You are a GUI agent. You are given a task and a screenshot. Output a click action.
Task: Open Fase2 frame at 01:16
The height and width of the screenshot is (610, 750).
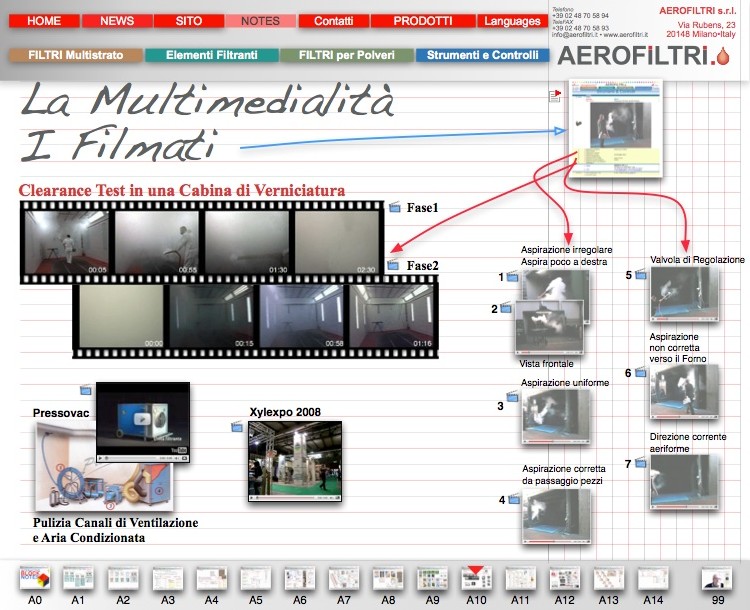pyautogui.click(x=392, y=316)
